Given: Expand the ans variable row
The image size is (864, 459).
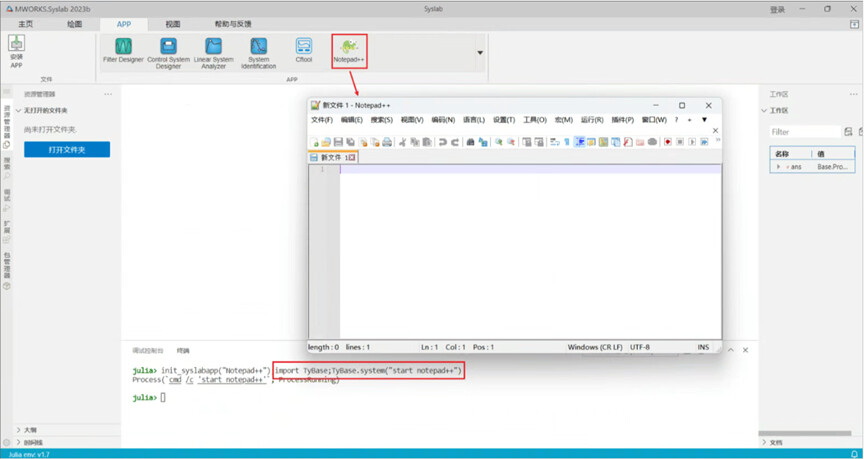Looking at the screenshot, I should click(x=778, y=166).
